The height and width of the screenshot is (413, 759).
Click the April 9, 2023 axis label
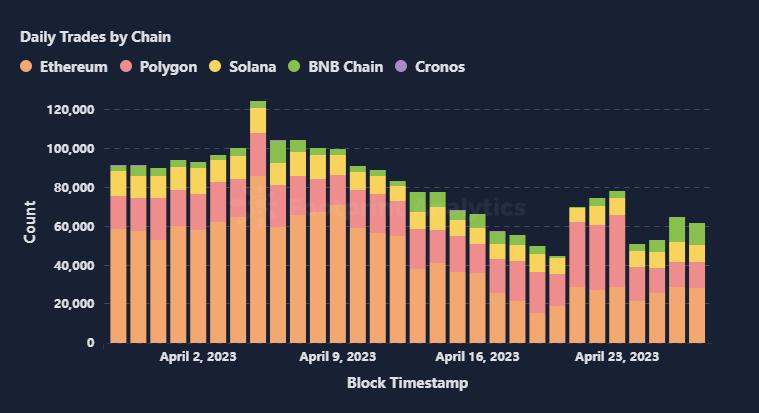click(x=337, y=357)
